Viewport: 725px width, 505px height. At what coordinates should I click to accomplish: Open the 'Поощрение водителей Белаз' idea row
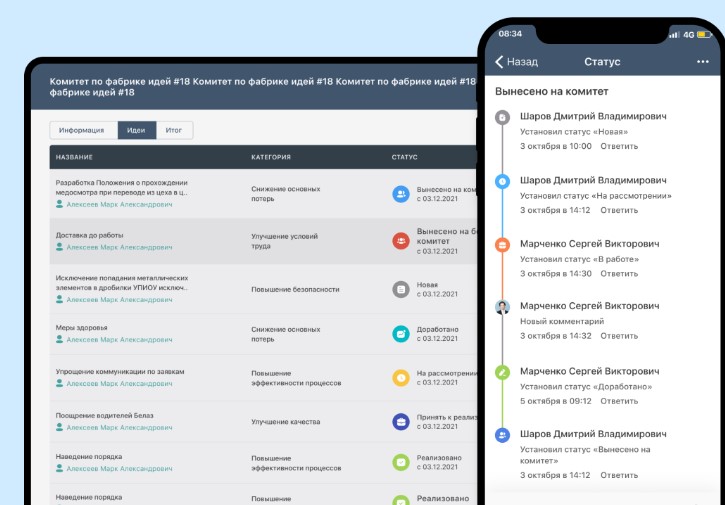tap(264, 421)
